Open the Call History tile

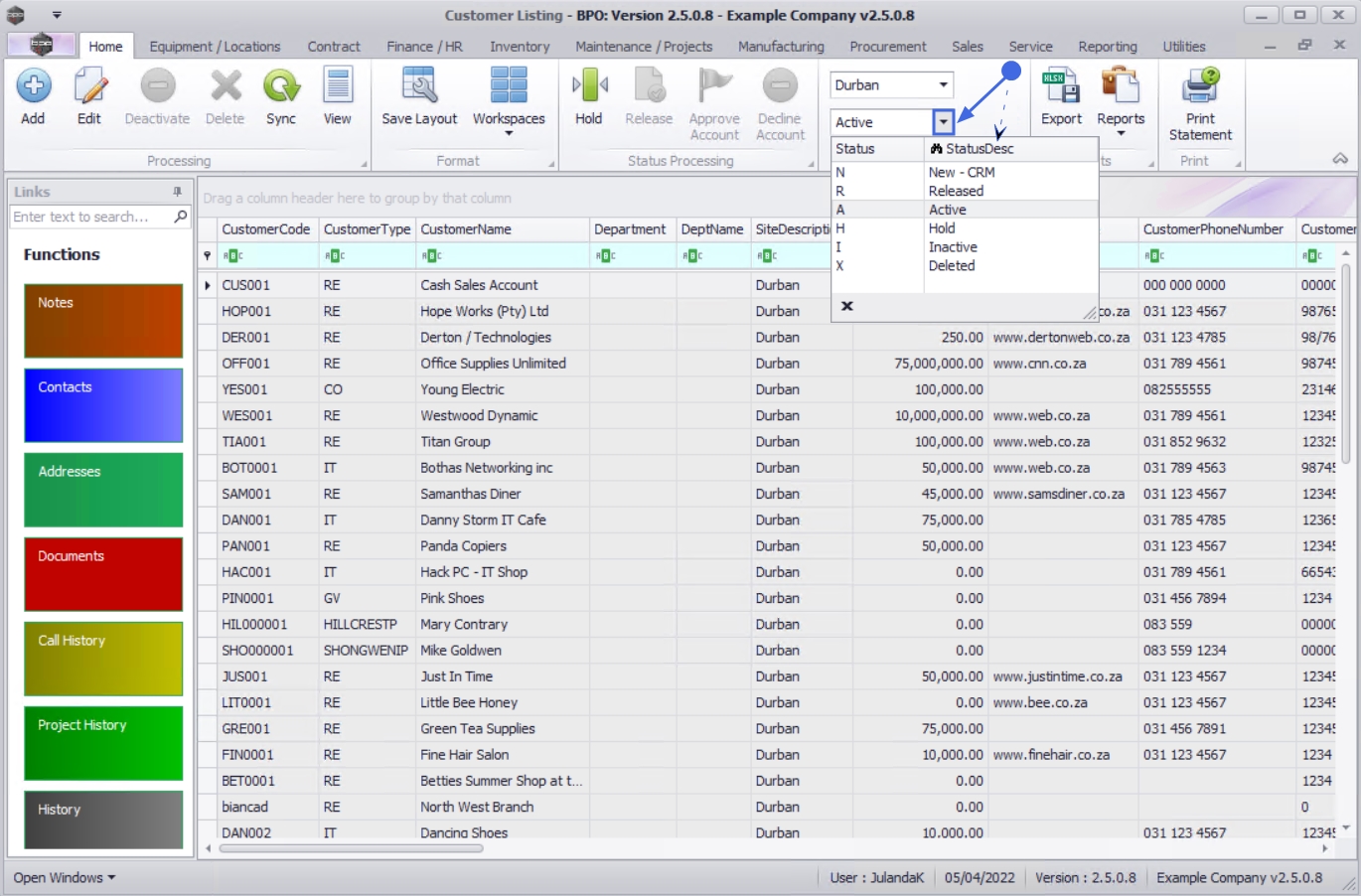pyautogui.click(x=103, y=659)
